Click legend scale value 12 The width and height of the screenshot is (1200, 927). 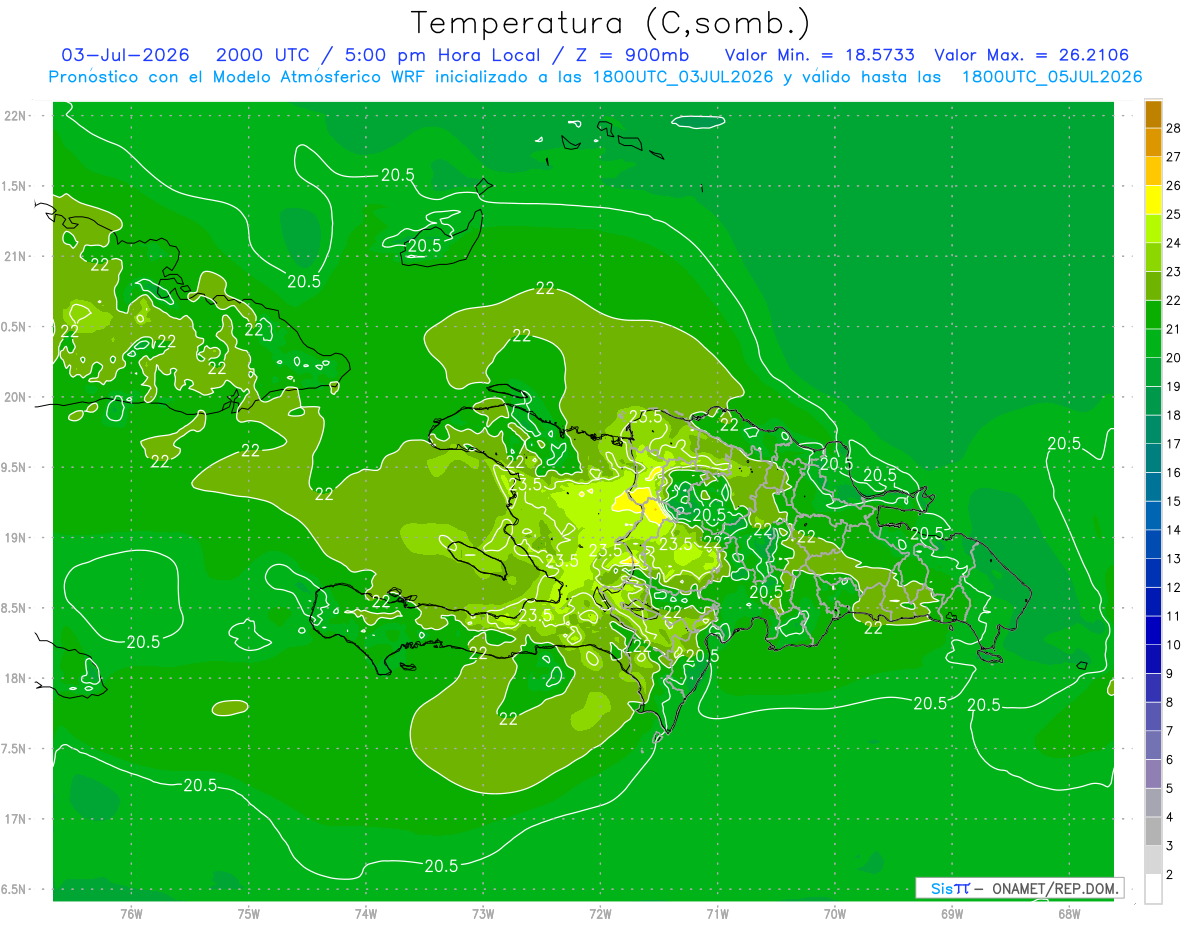pyautogui.click(x=1174, y=587)
